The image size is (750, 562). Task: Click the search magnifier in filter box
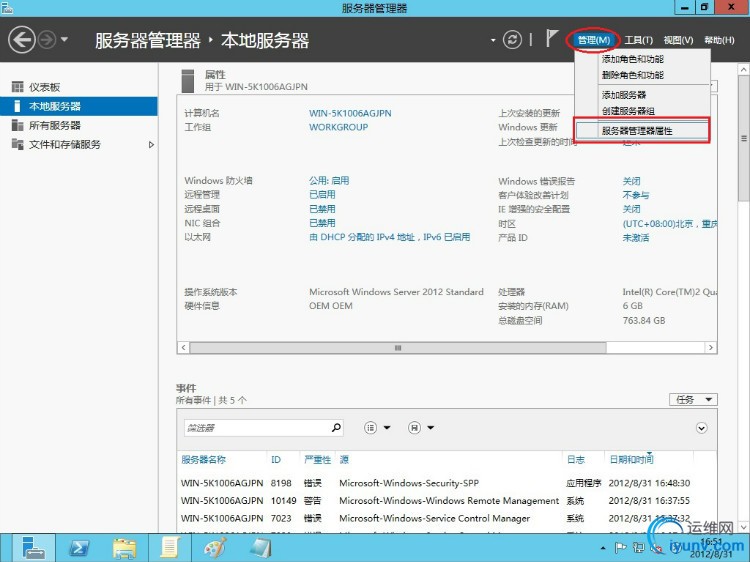point(336,427)
